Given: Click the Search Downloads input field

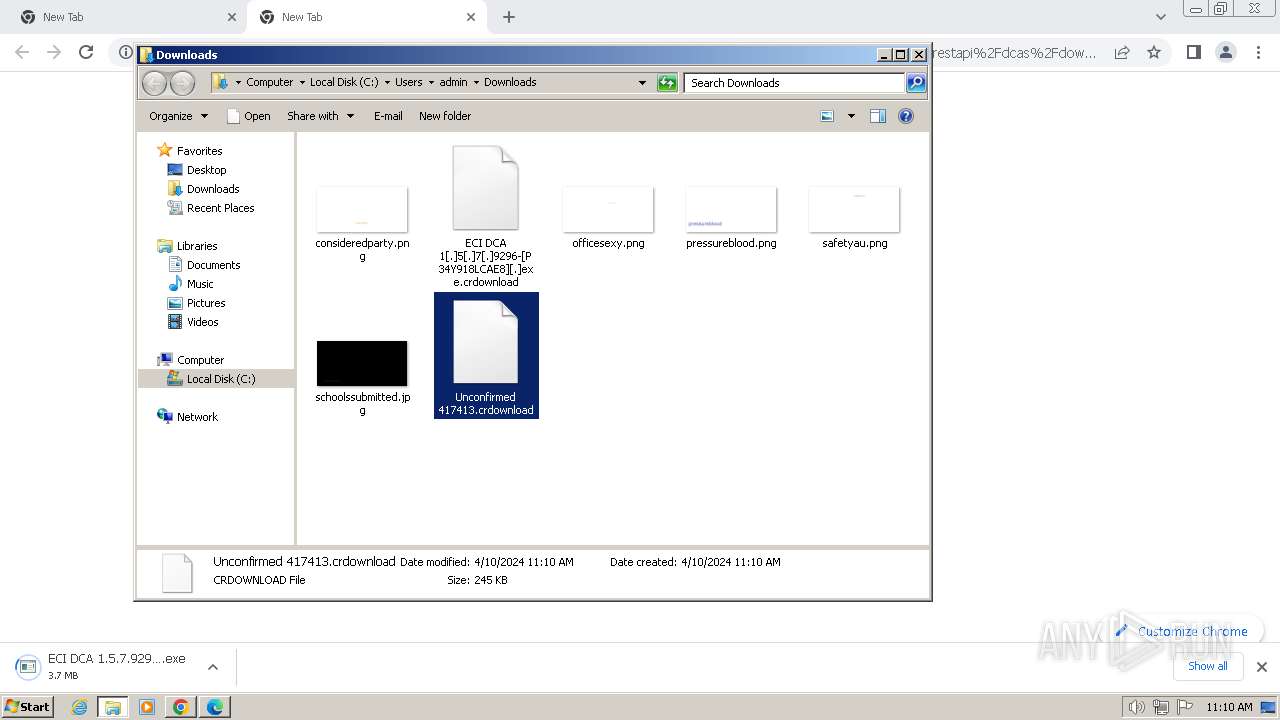Looking at the screenshot, I should point(796,83).
